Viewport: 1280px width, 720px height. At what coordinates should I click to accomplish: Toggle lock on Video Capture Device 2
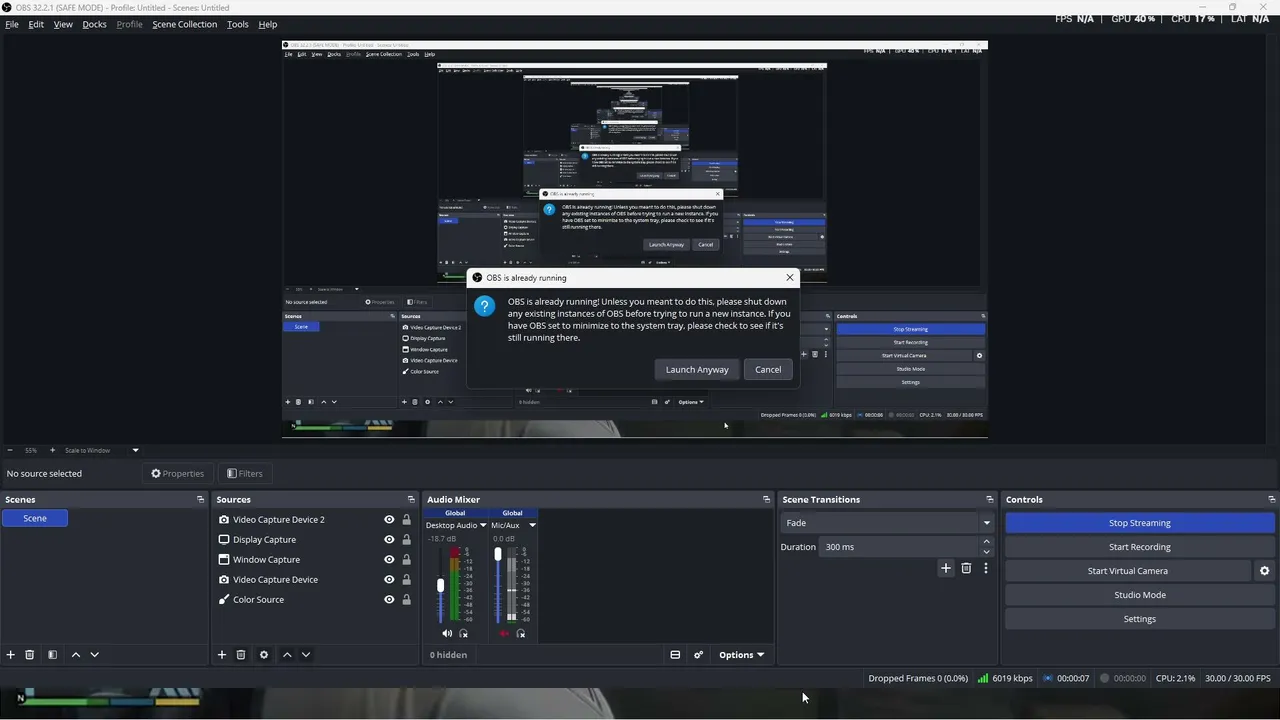click(x=406, y=520)
